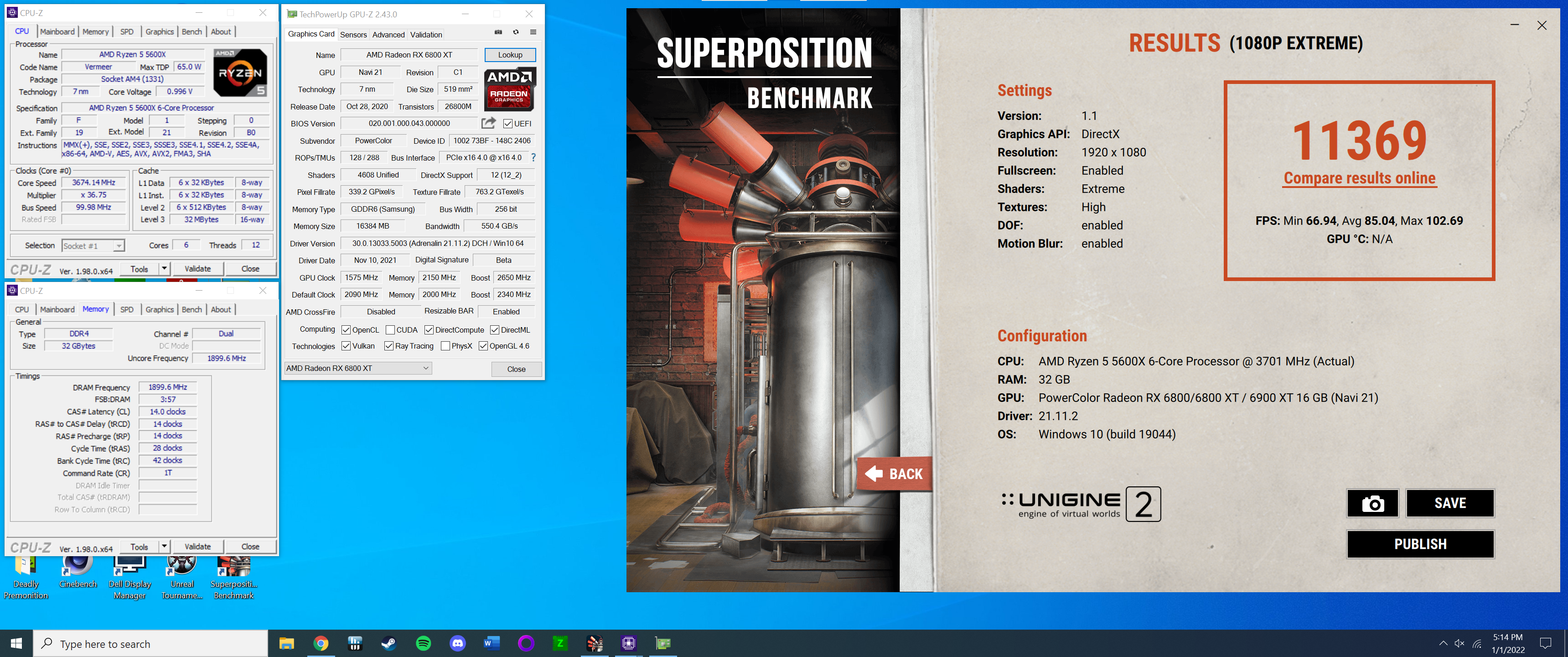Open the Validation tab in GPU-Z
Screen dimensions: 1568x657
tap(426, 35)
